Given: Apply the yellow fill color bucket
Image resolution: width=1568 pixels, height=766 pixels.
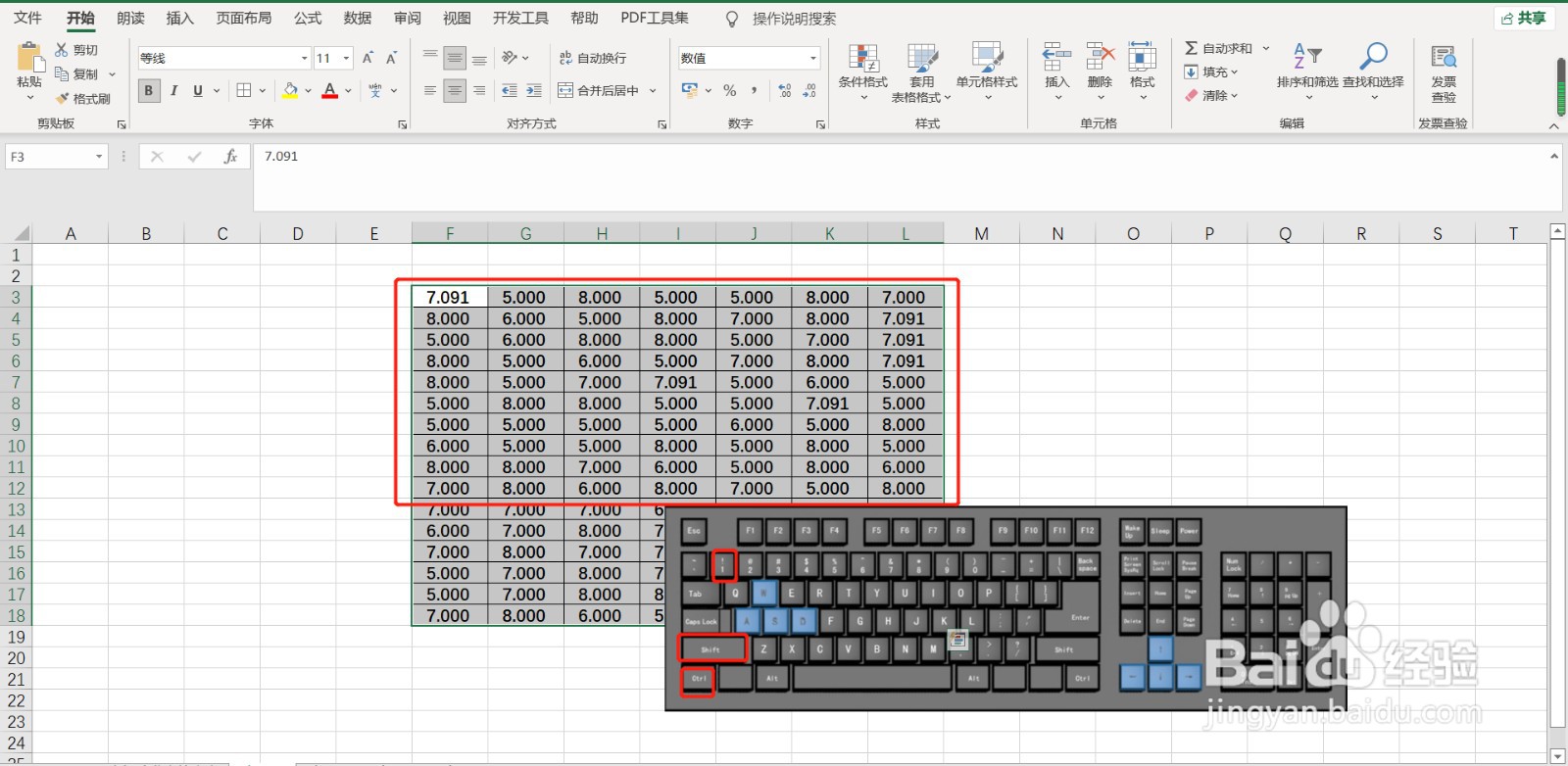Looking at the screenshot, I should pyautogui.click(x=290, y=91).
